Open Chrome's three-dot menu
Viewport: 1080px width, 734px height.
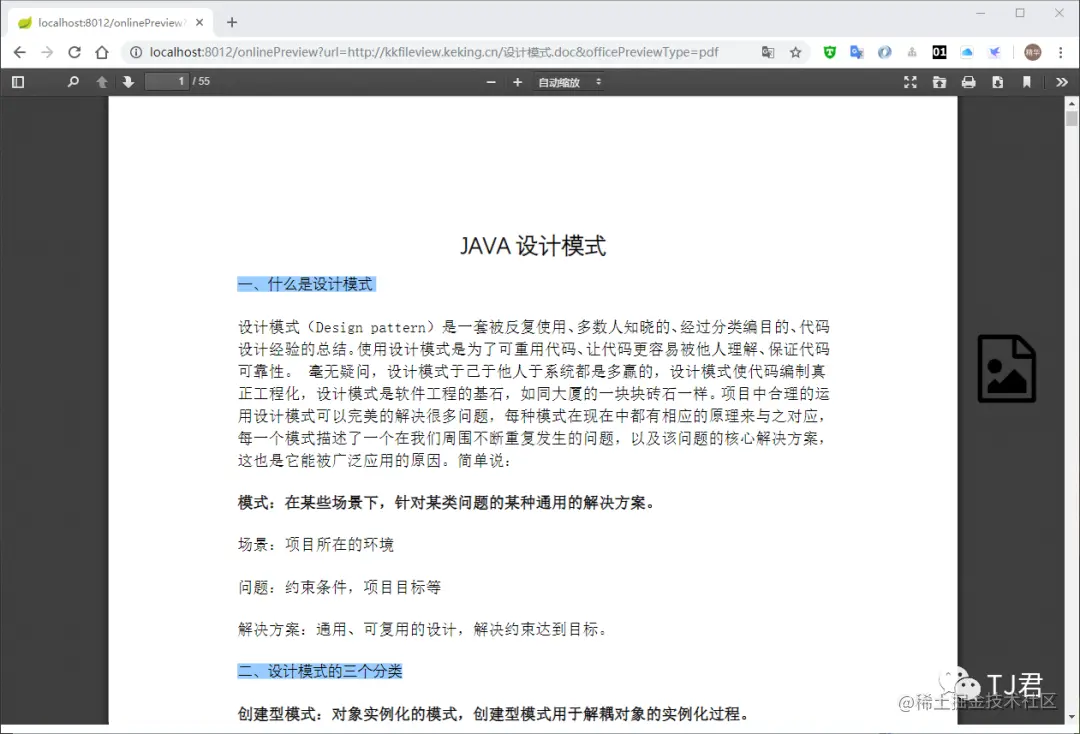1059,52
